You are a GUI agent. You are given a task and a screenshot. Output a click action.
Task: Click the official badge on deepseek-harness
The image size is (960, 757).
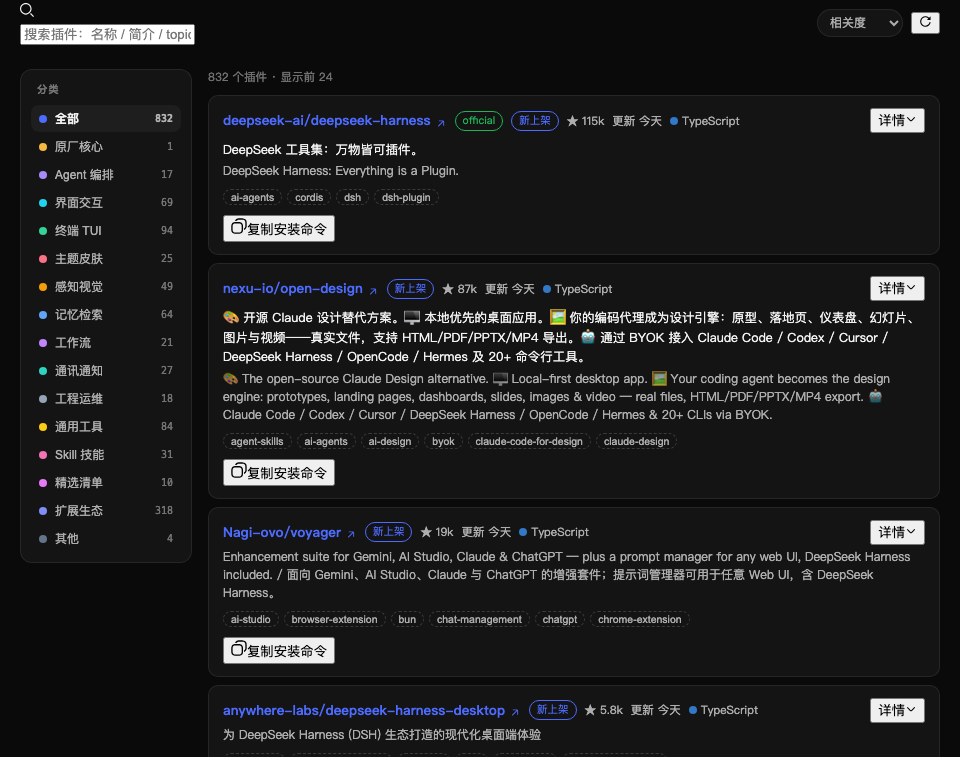coord(479,121)
